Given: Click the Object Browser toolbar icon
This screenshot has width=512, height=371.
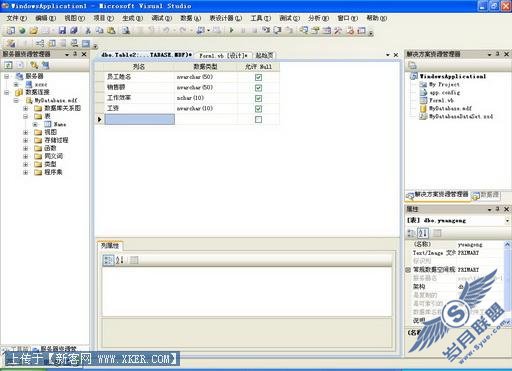Looking at the screenshot, I should pyautogui.click(x=327, y=31).
